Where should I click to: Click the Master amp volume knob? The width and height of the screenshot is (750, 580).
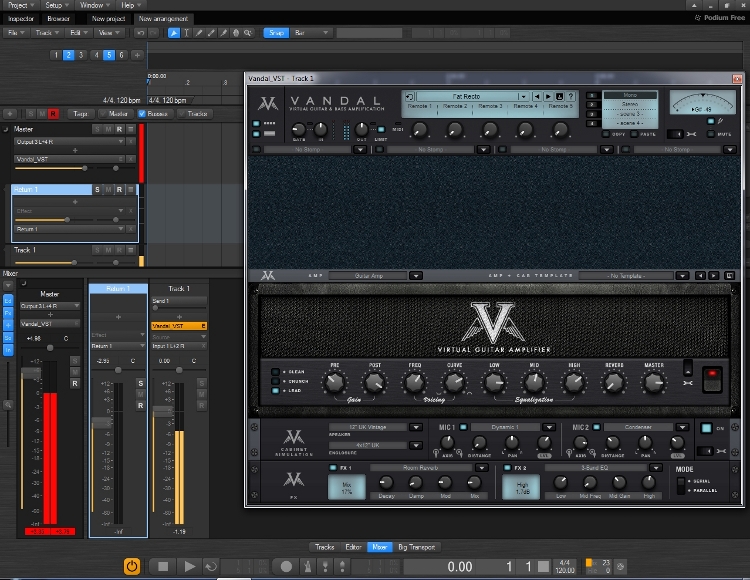(653, 381)
